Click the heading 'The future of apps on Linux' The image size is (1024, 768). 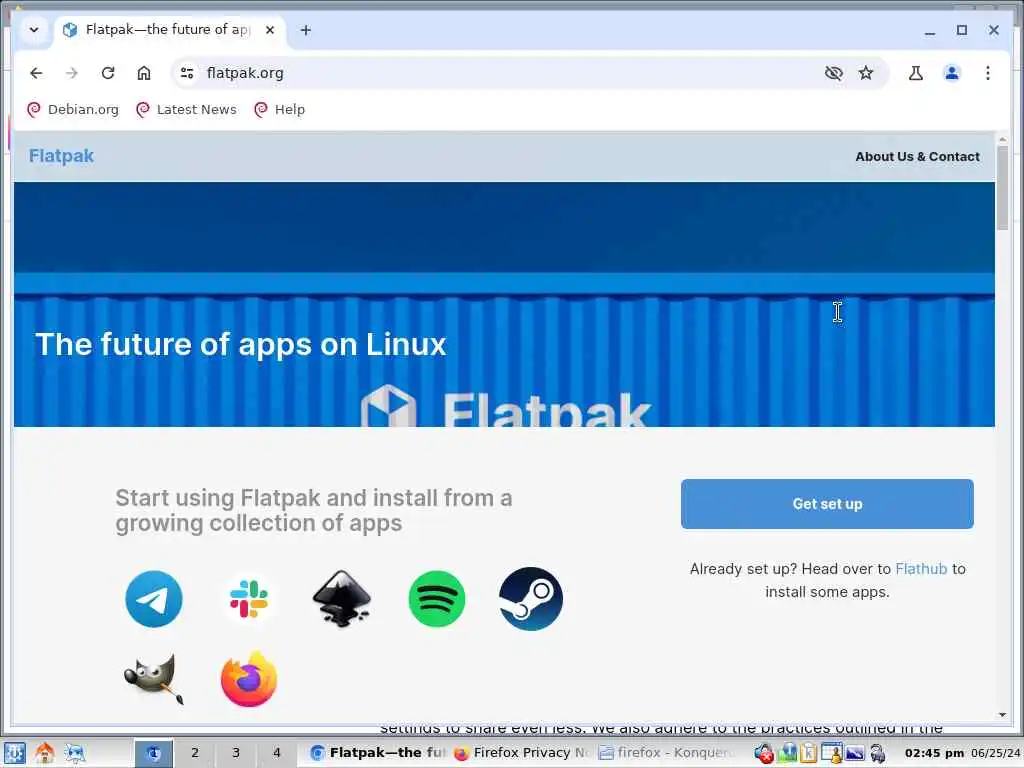tap(240, 344)
